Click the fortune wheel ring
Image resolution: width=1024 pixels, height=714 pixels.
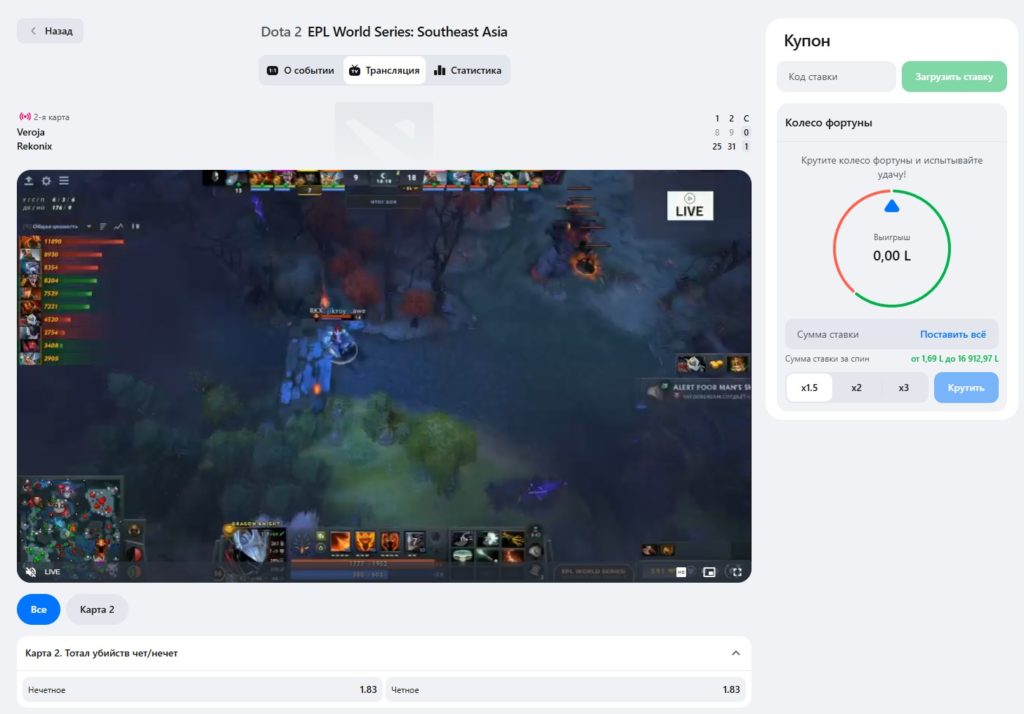pos(891,248)
